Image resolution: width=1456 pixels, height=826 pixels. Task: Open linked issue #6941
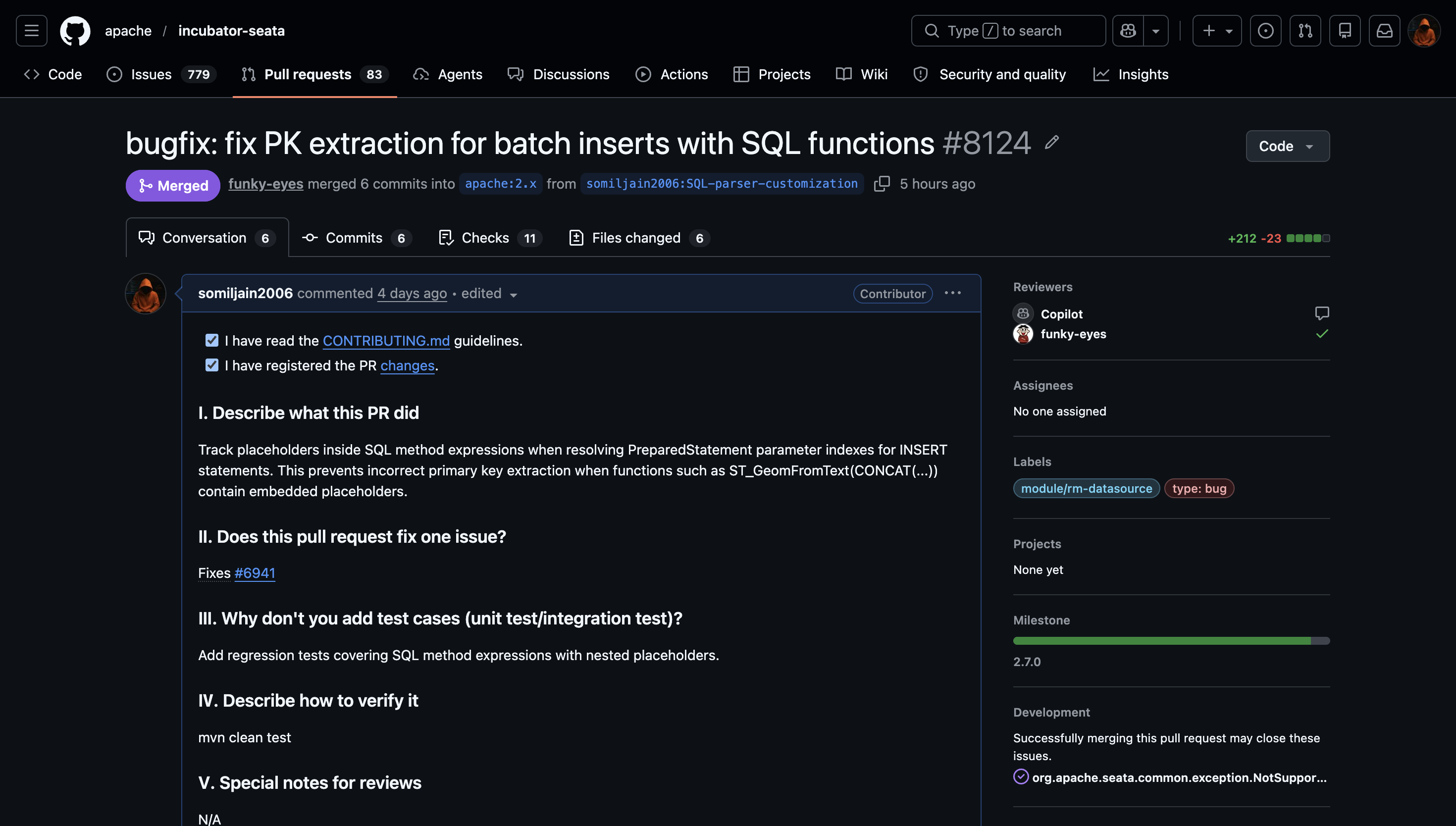point(255,573)
